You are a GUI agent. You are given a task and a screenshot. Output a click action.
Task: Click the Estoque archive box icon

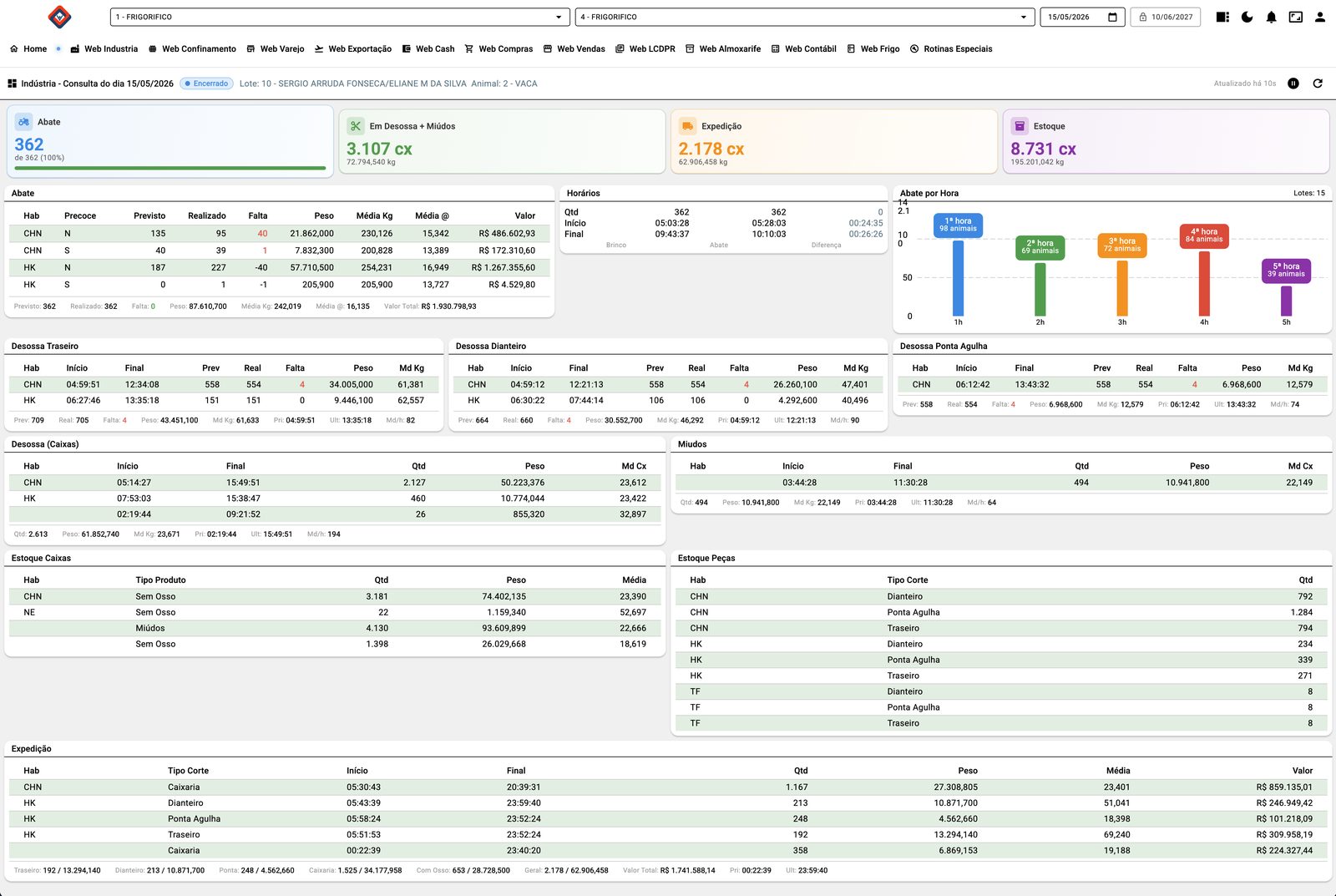[1020, 126]
